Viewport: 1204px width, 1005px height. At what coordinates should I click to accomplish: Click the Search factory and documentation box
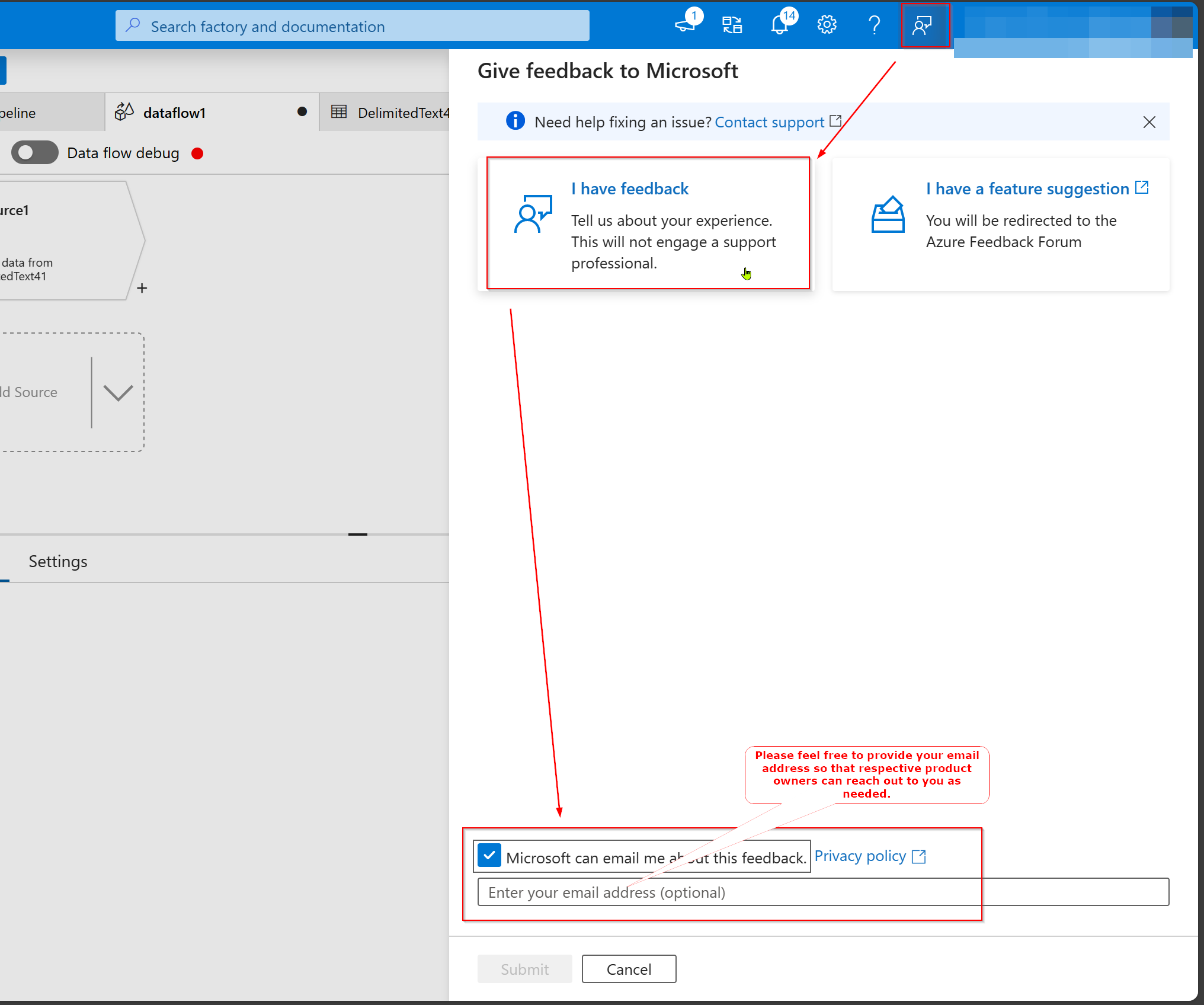tap(353, 25)
